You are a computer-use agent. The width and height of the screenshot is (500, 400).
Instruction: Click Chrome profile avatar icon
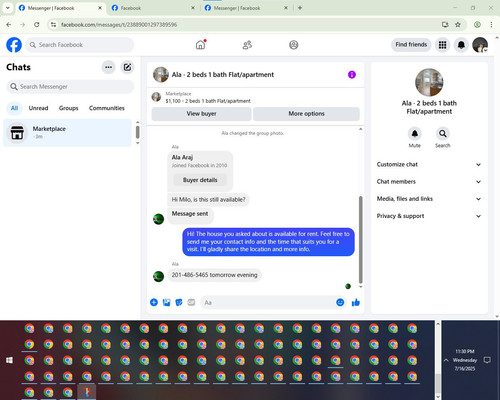[477, 25]
